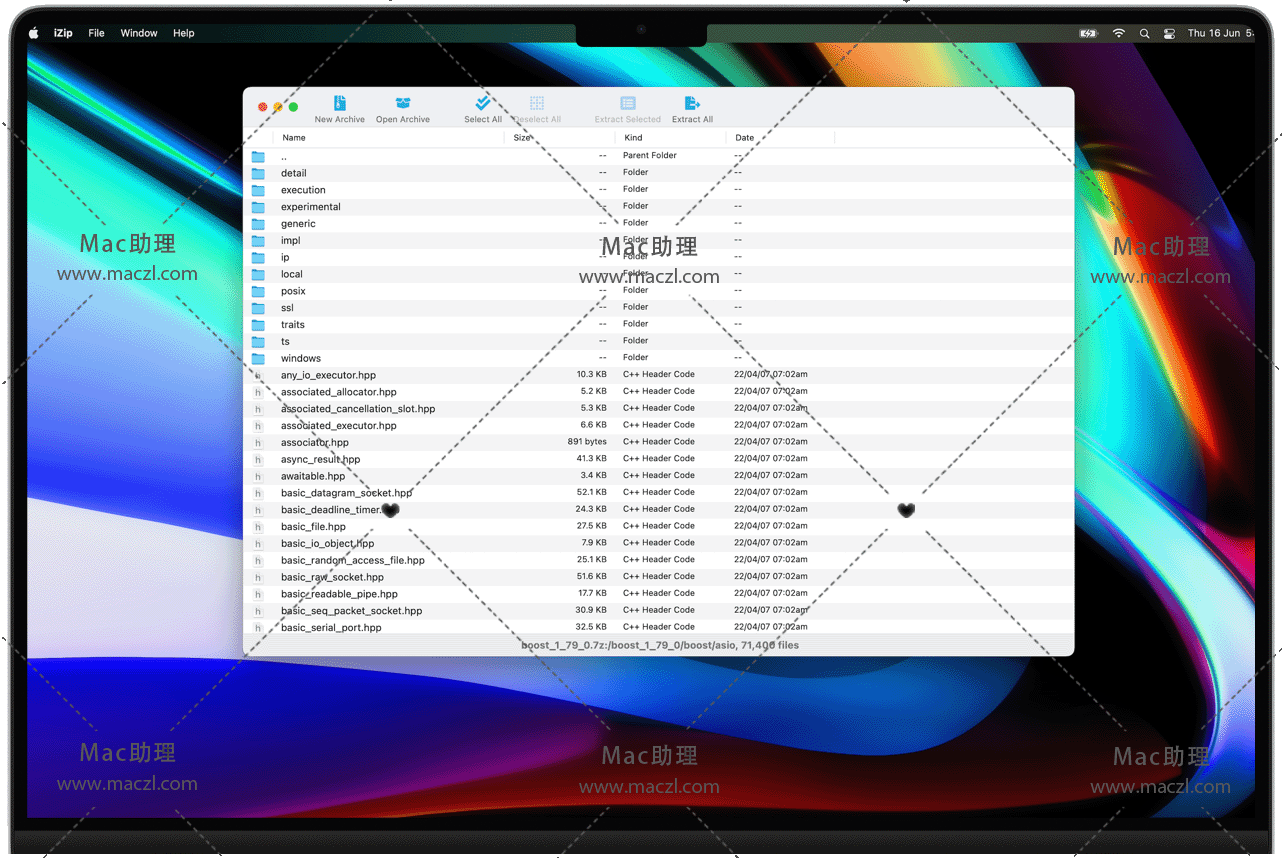Sort by the Kind column header
This screenshot has height=858, width=1282.
[x=671, y=138]
